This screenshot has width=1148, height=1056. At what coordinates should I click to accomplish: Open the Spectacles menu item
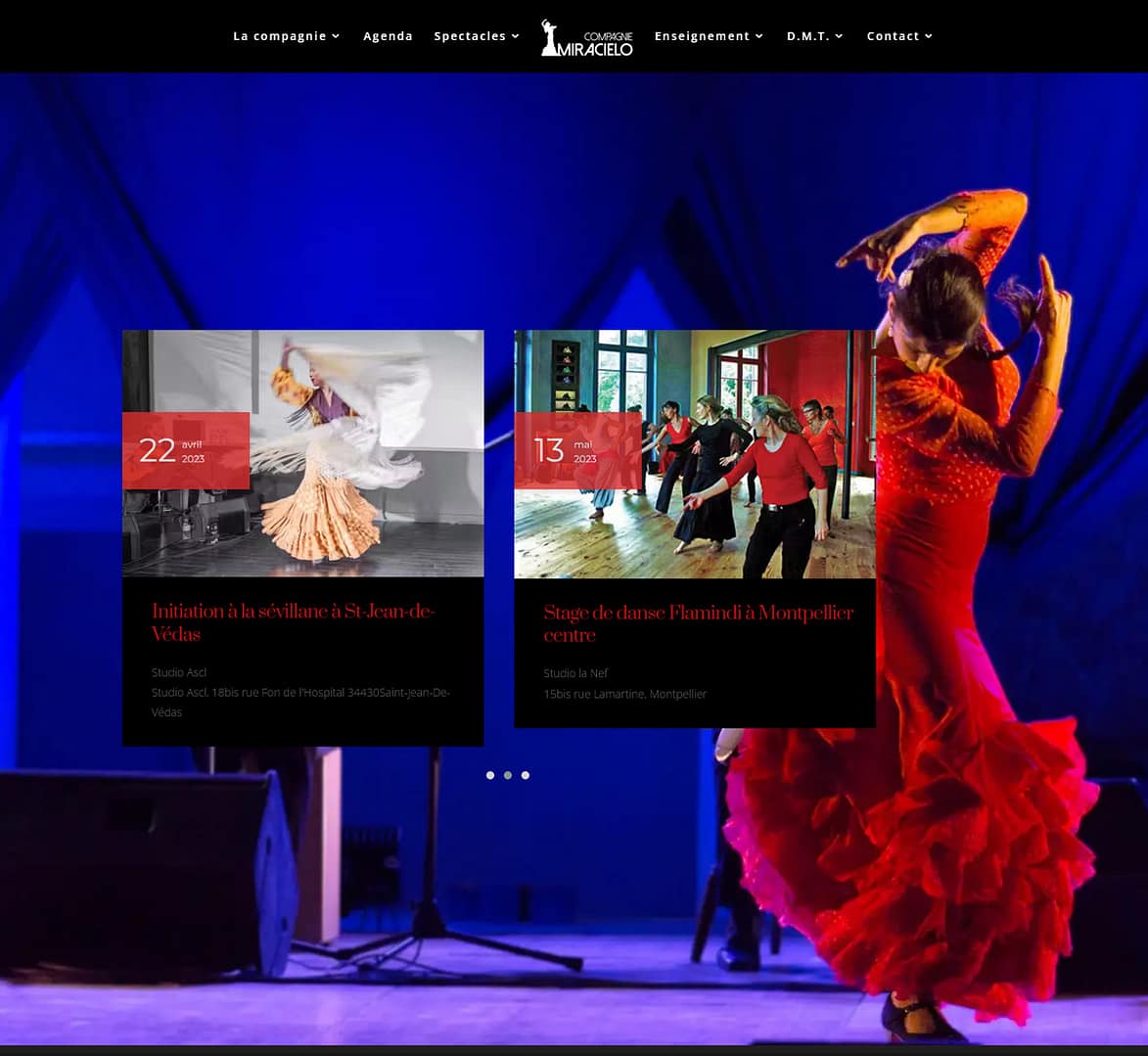pos(470,35)
